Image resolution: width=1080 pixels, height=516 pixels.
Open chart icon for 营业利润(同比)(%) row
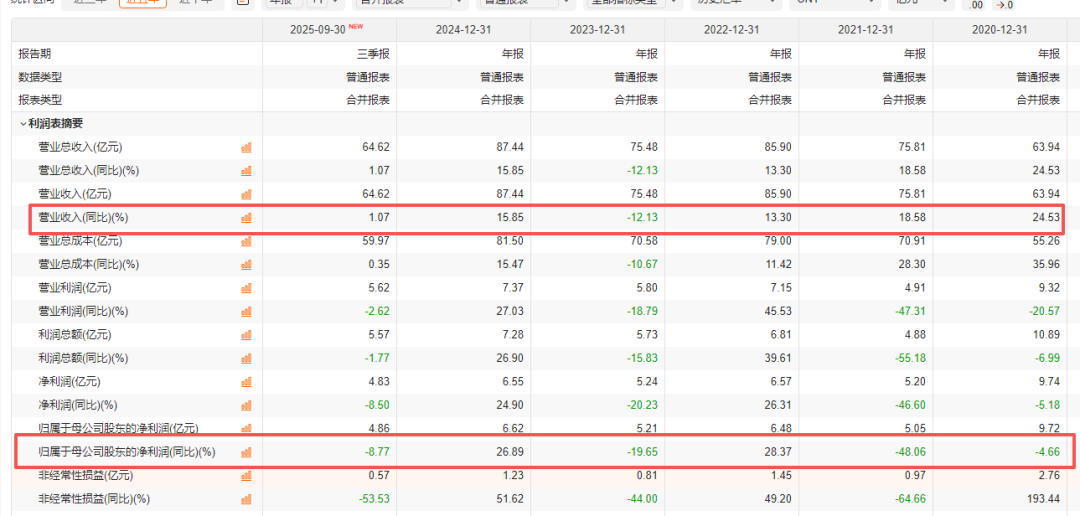247,311
